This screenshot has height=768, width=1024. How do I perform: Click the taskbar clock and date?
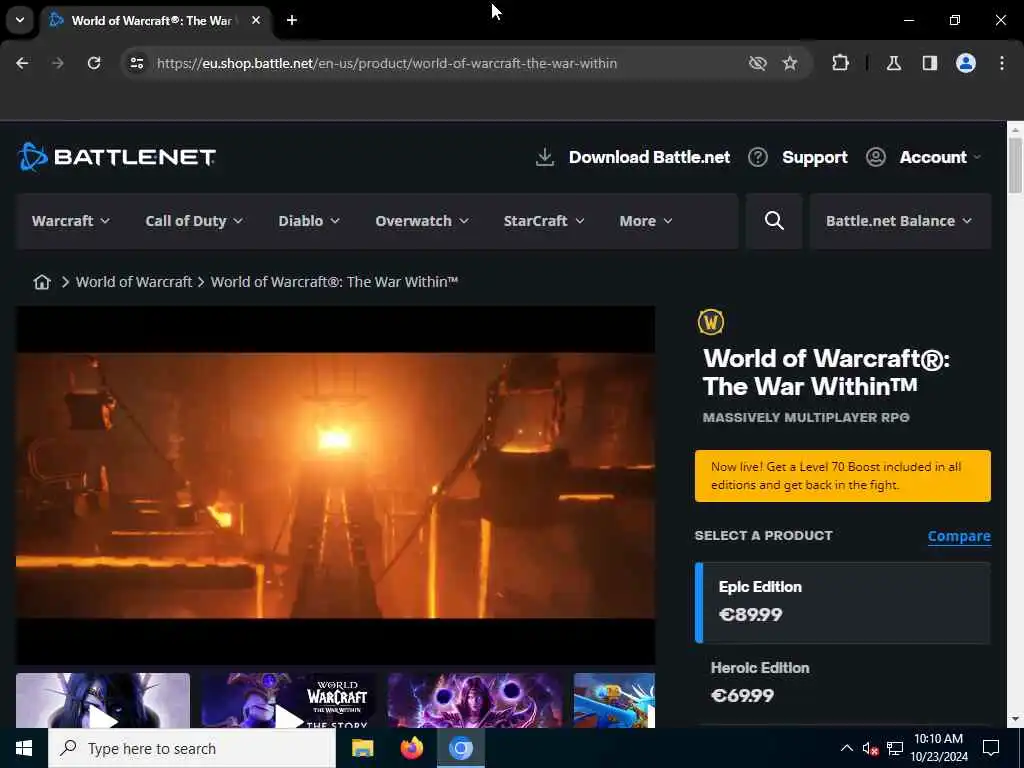pos(938,748)
